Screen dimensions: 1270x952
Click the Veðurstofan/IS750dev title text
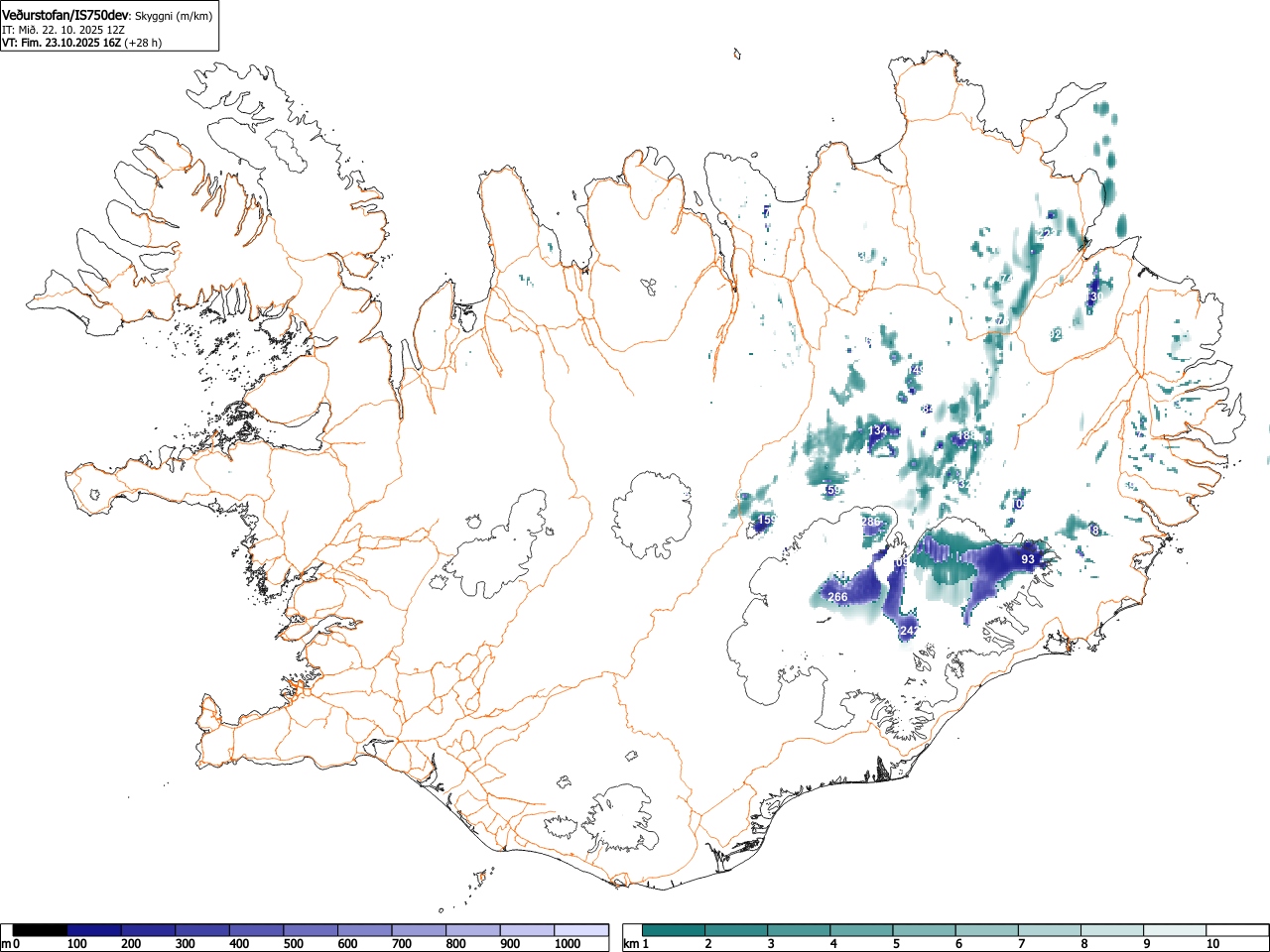66,15
